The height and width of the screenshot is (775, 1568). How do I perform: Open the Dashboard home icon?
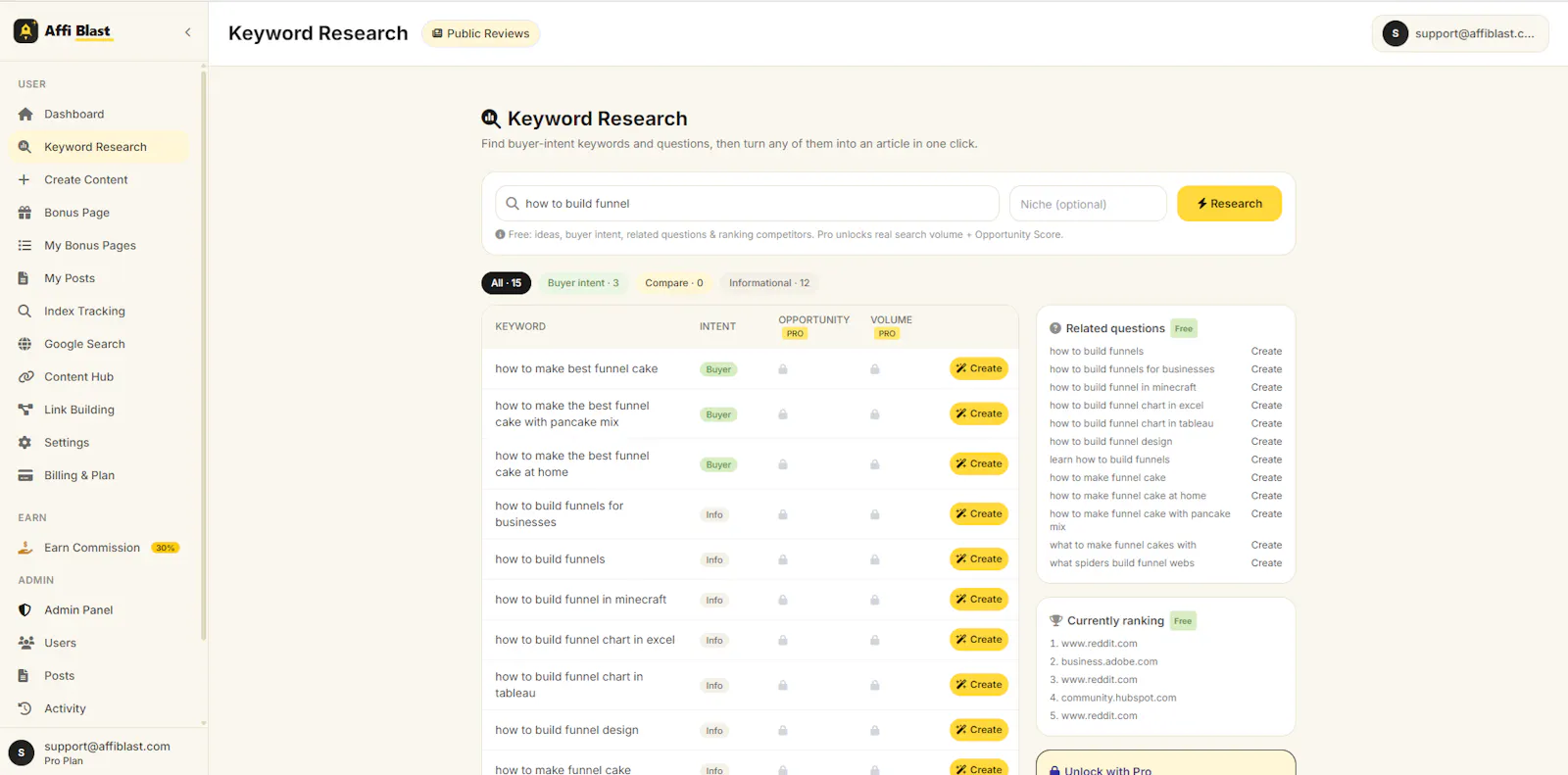click(x=25, y=114)
